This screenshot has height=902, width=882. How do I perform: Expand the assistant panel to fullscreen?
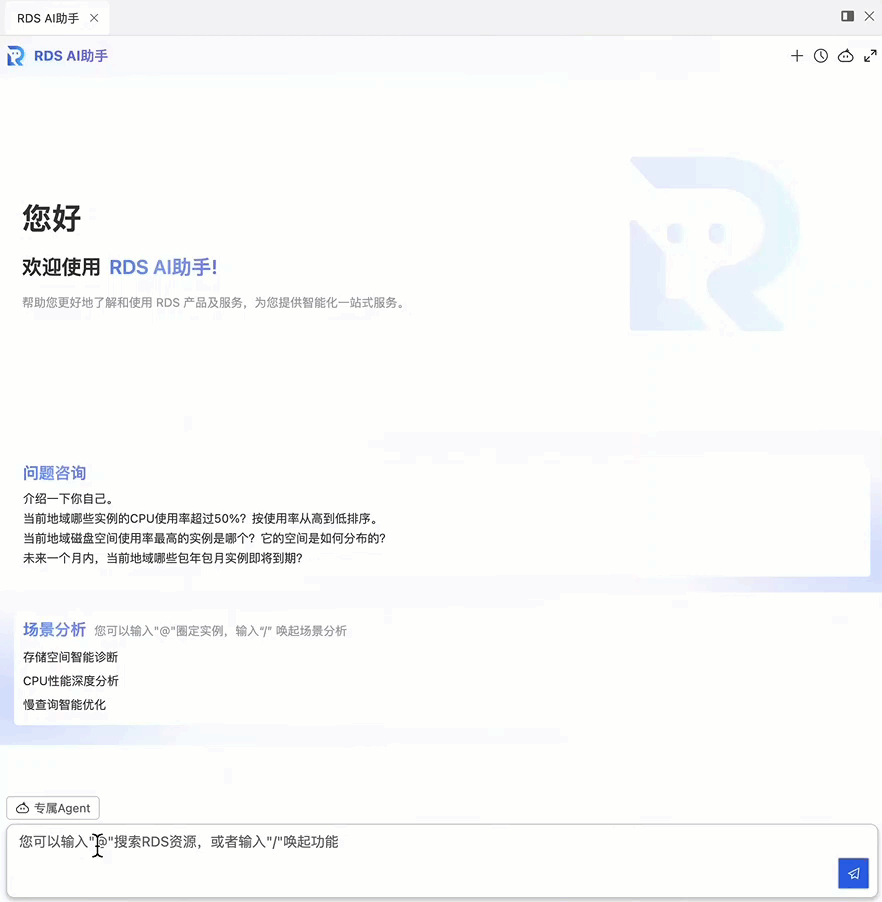(x=870, y=56)
